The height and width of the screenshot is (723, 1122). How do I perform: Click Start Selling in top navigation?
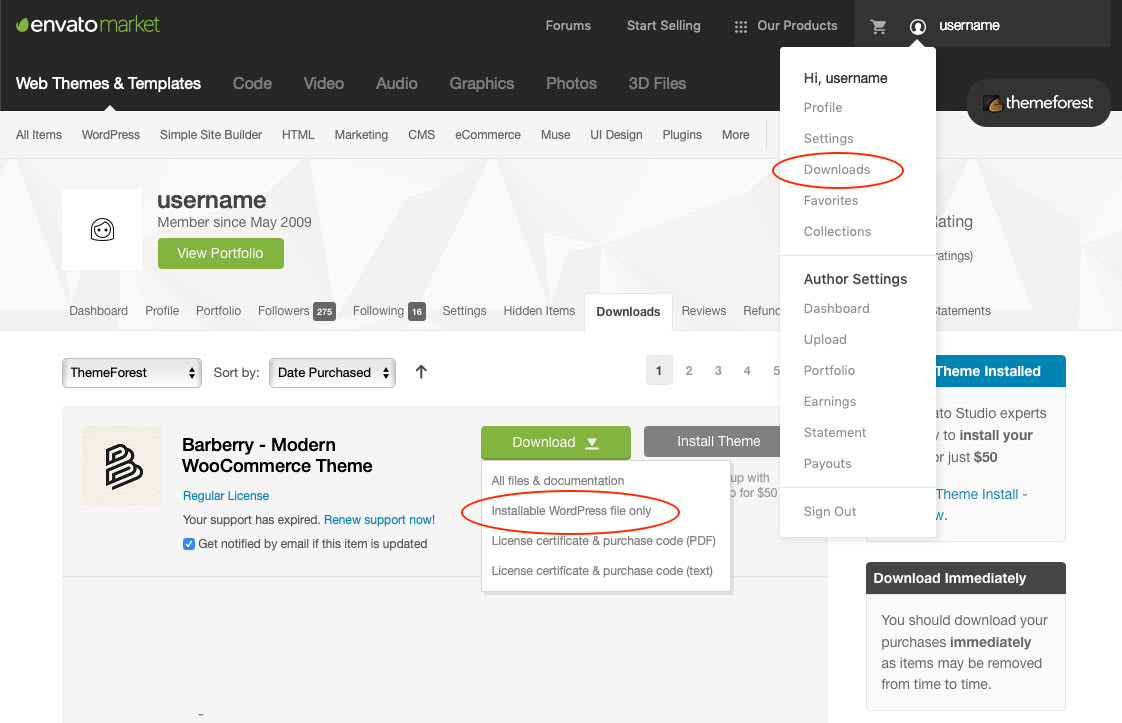(x=663, y=26)
